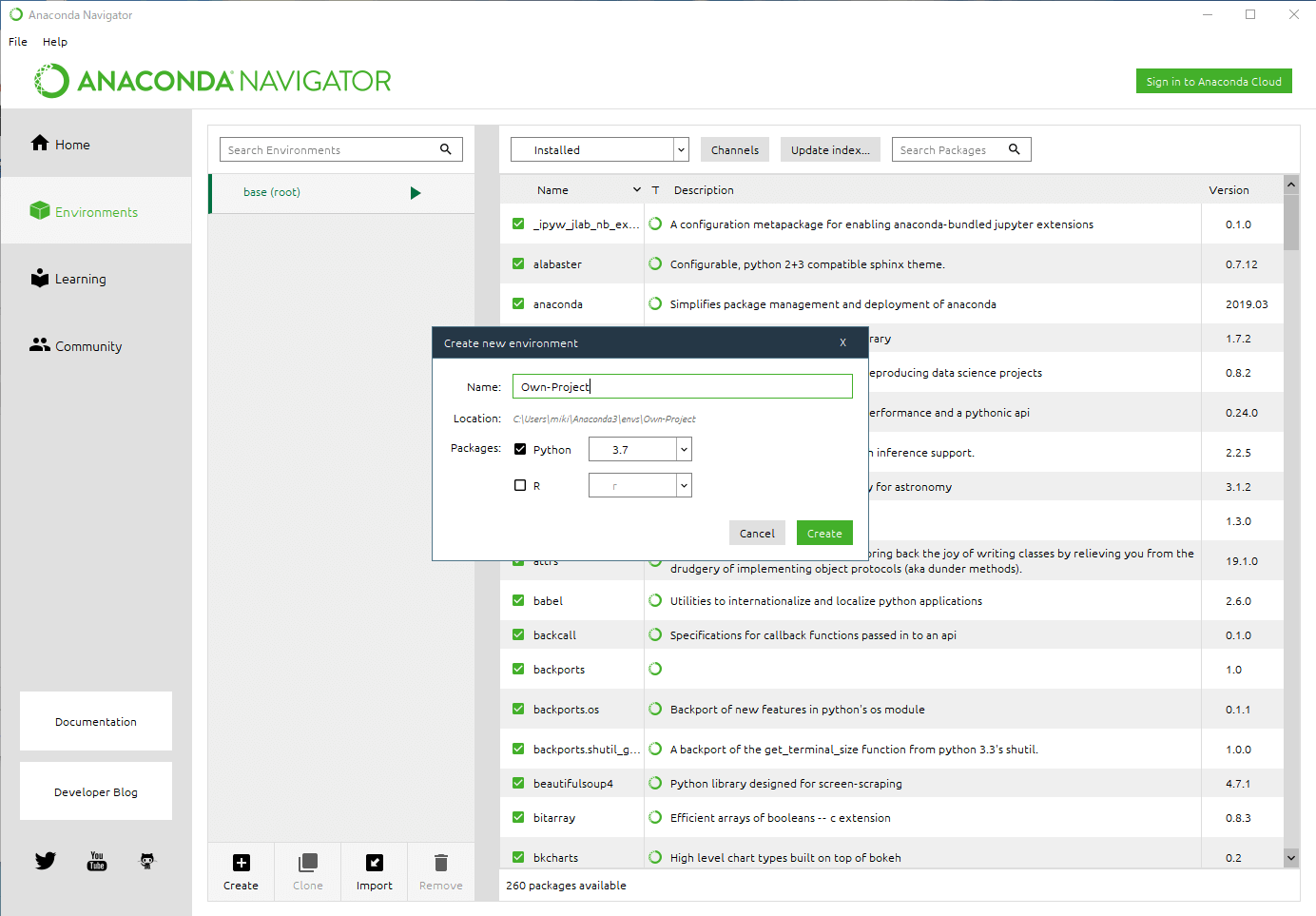Click the babel package status circle icon

(x=655, y=600)
